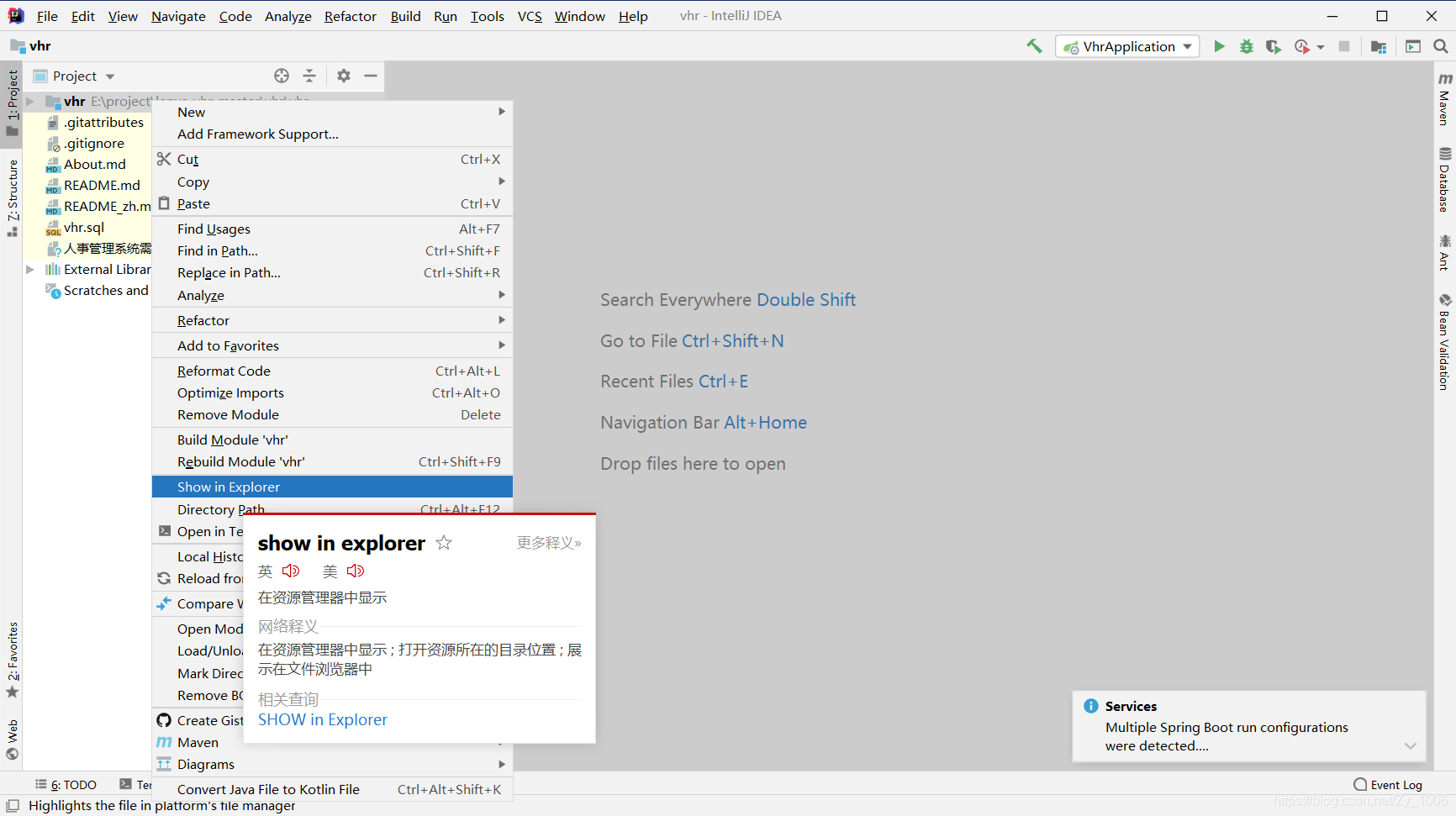1456x816 pixels.
Task: Select Optimize Imports
Action: tap(332, 392)
